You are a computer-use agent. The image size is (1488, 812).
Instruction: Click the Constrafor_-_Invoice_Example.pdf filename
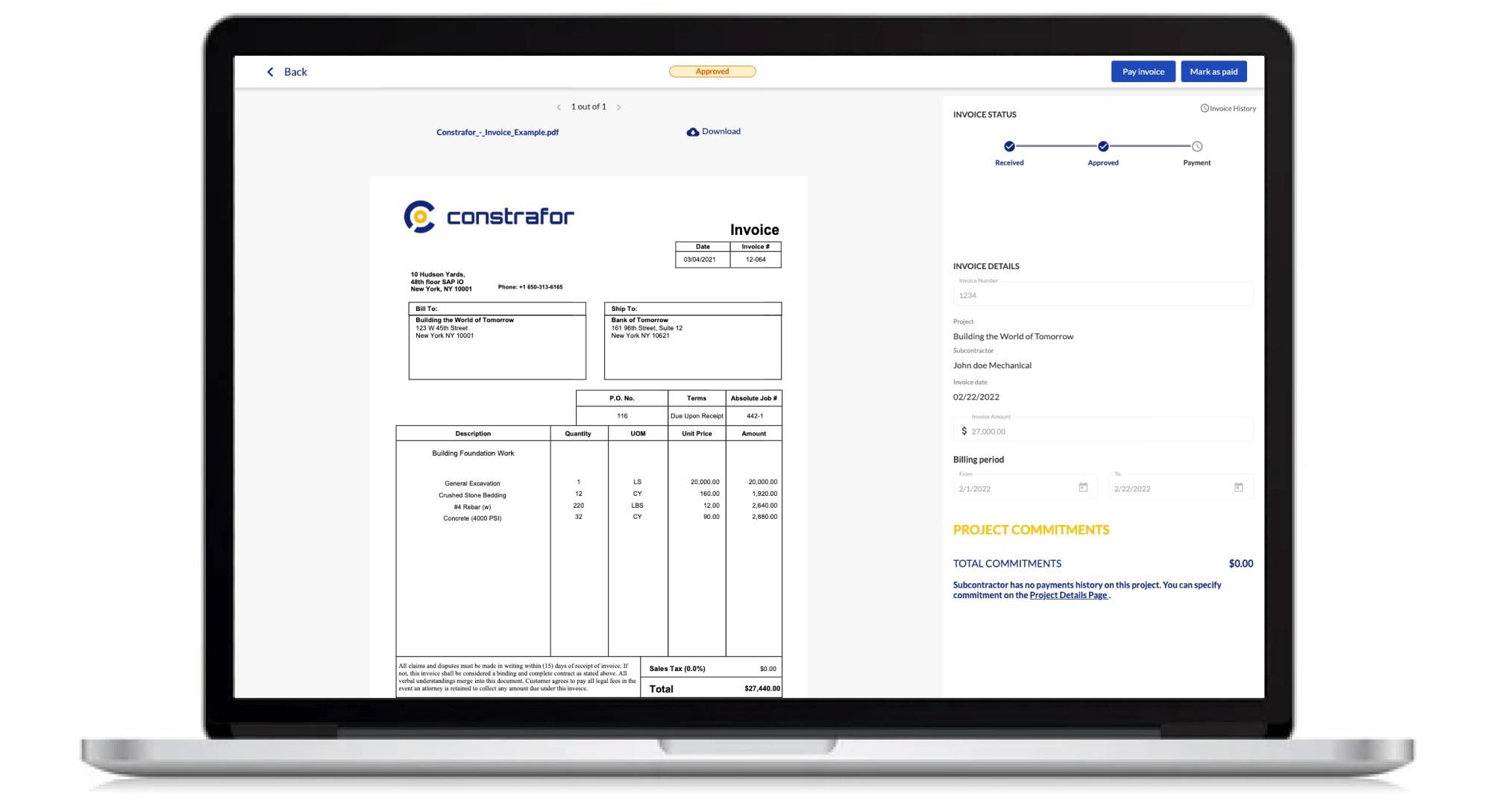(497, 131)
